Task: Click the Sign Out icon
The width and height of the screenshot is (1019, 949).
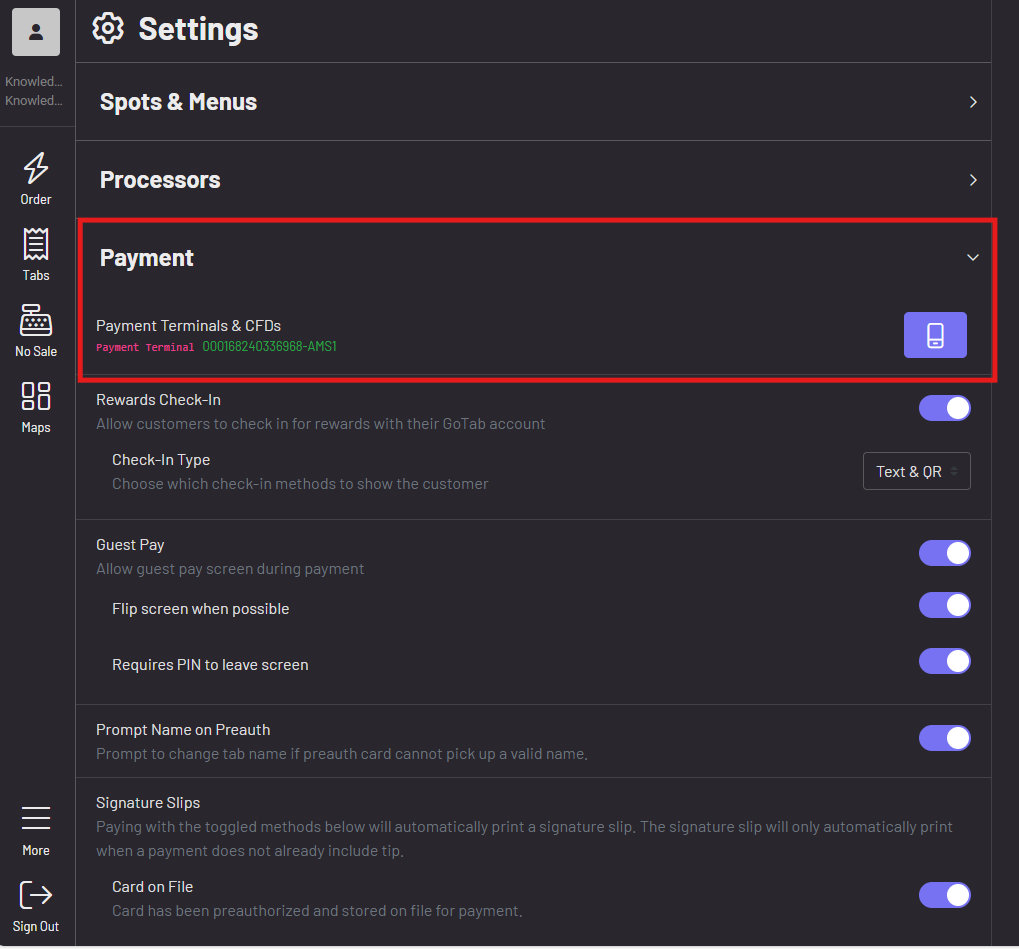Action: [36, 895]
